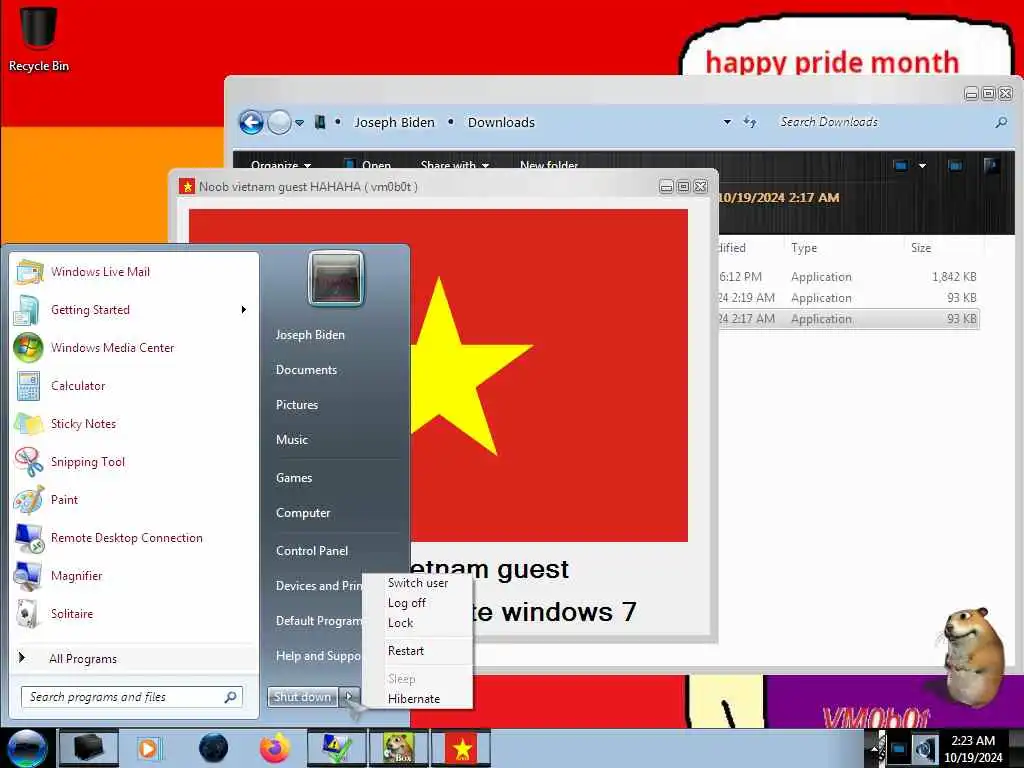Open Help and Support
1024x768 pixels.
pyautogui.click(x=318, y=656)
